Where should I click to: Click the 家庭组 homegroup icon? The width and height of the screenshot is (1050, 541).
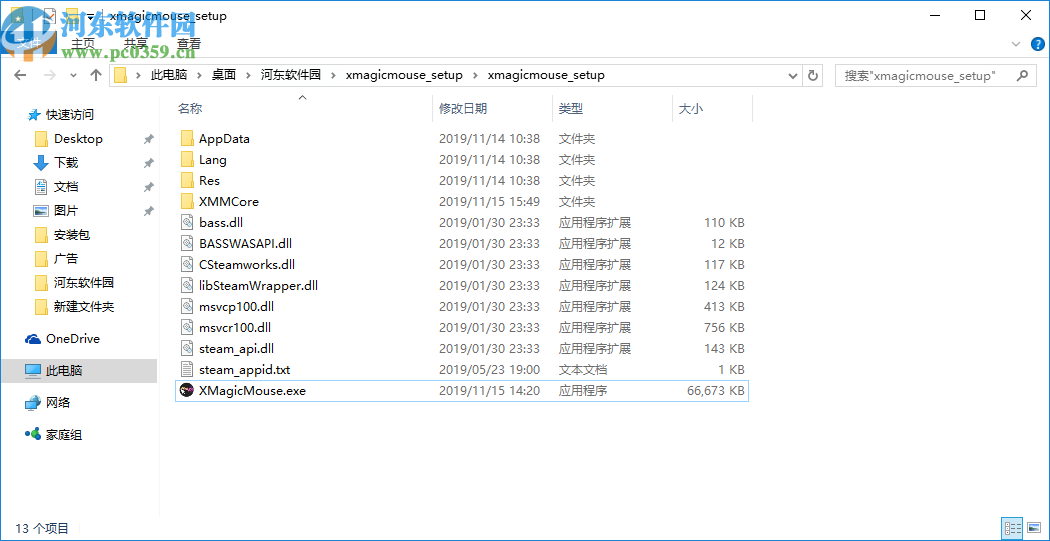pyautogui.click(x=33, y=435)
